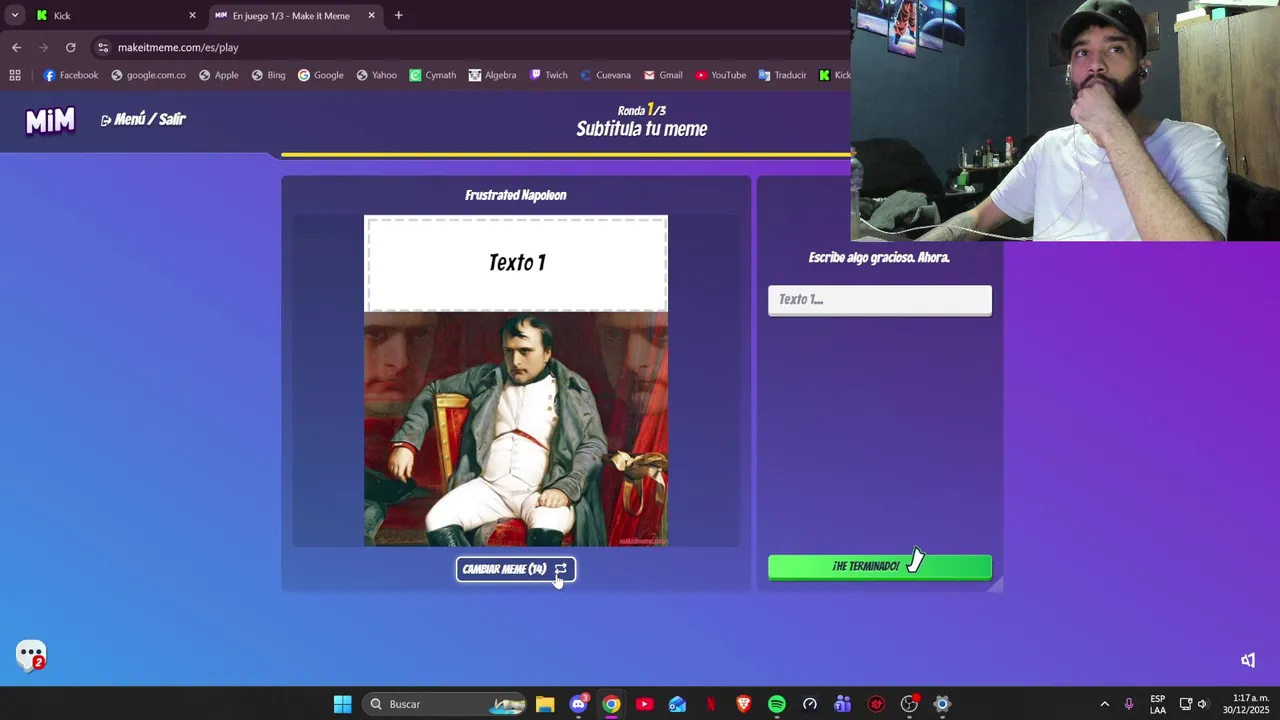Screen dimensions: 1280x720
Task: Change the ESP LAA keyboard layout
Action: (x=1158, y=704)
